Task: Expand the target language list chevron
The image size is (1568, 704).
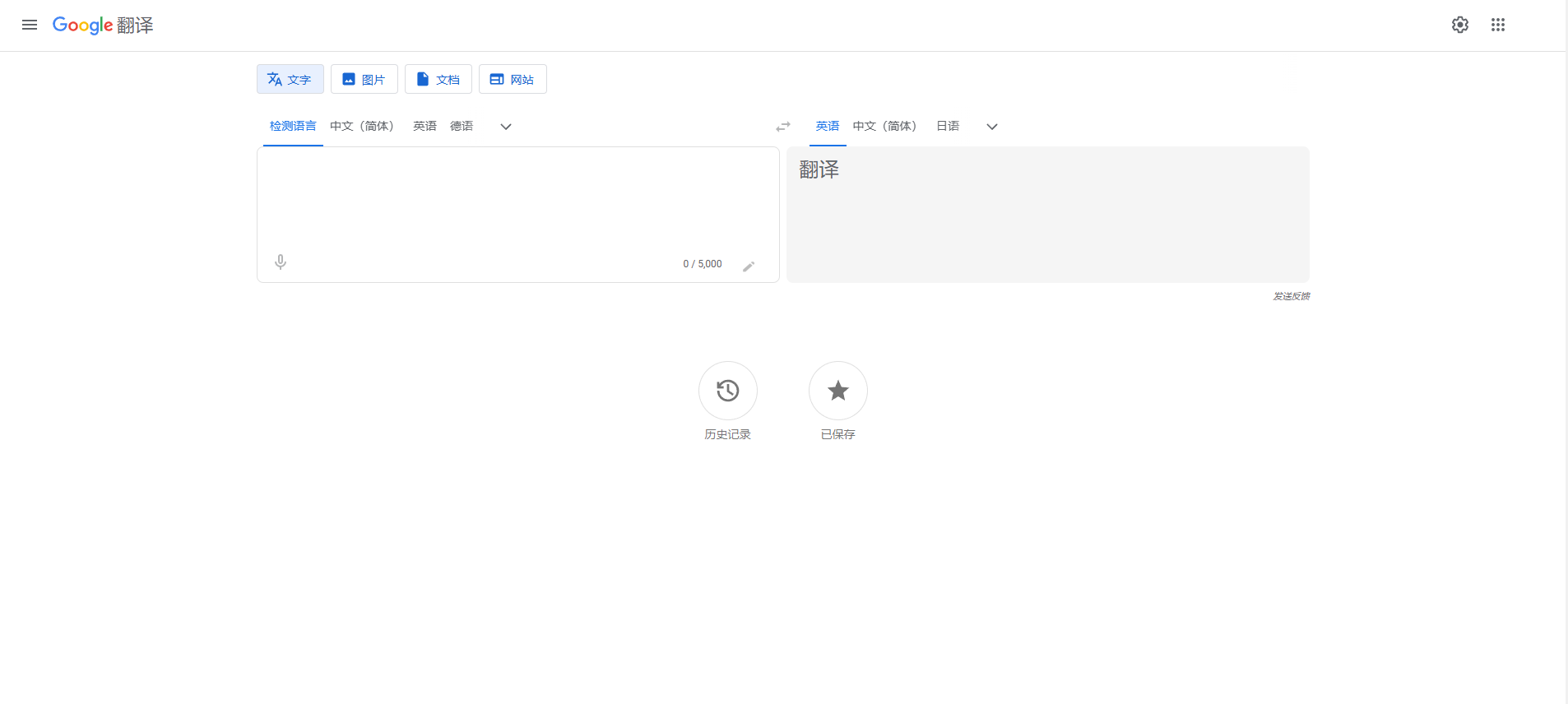Action: pos(991,127)
